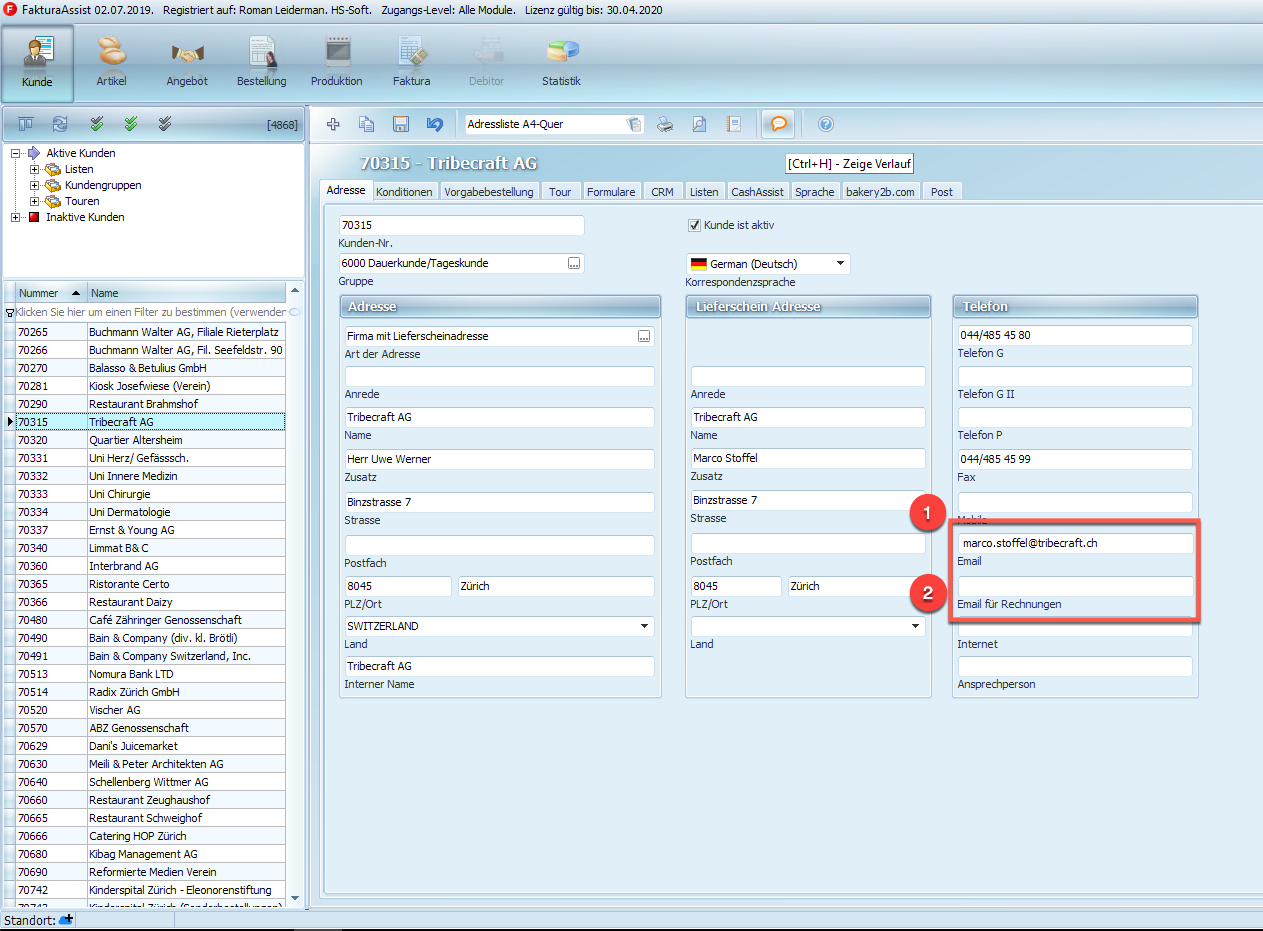Click the ellipsis button in the Gruppe field
This screenshot has width=1263, height=931.
point(574,264)
